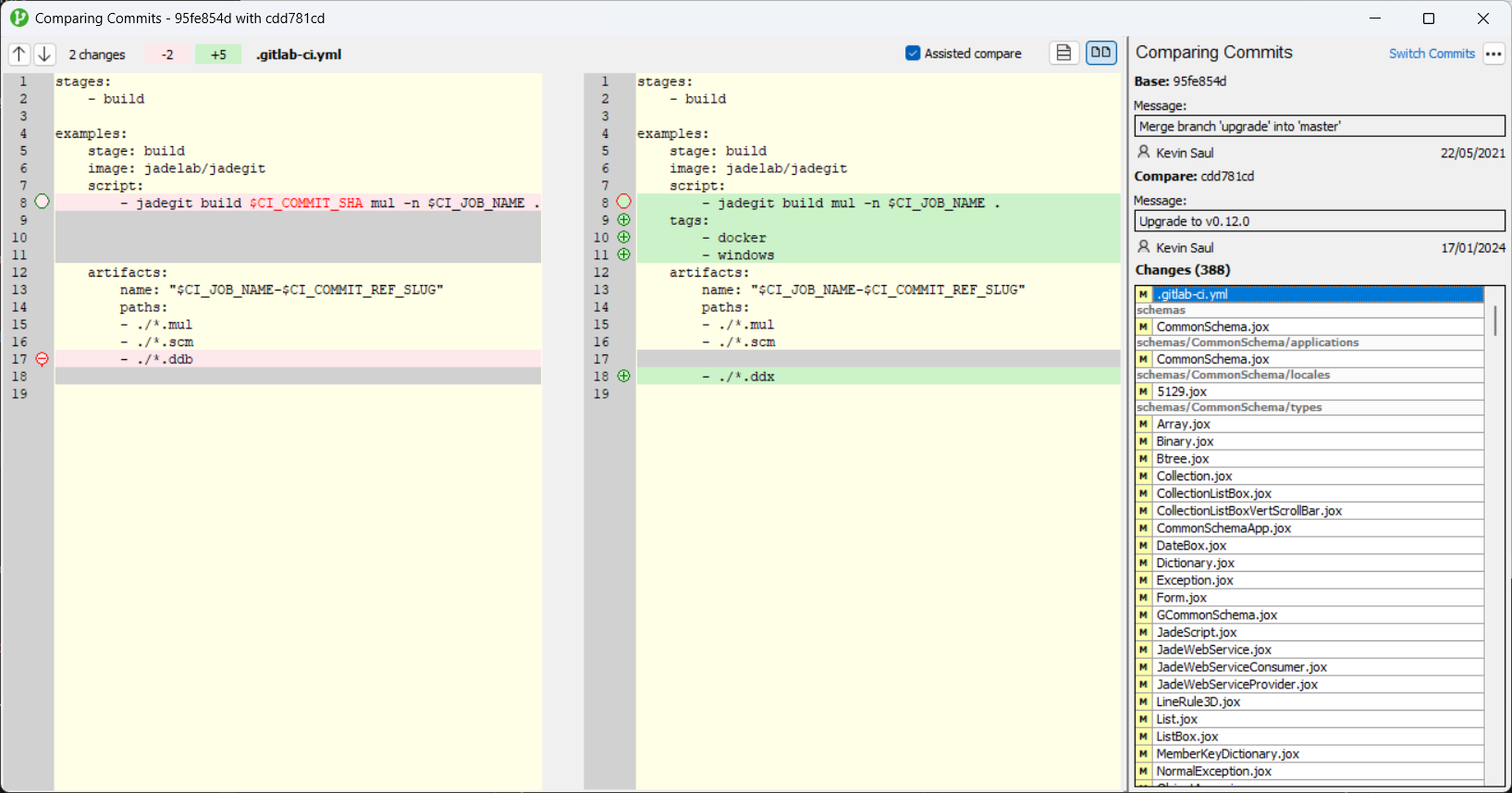Uncheck the Assisted compare checkbox
The height and width of the screenshot is (793, 1512).
(x=913, y=54)
